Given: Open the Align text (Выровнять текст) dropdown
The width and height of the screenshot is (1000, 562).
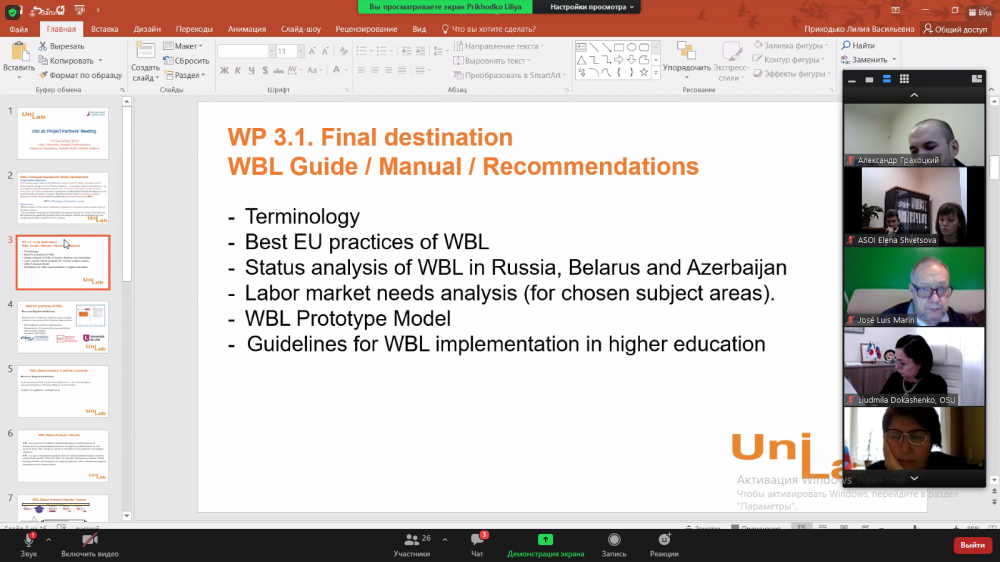Looking at the screenshot, I should (x=492, y=61).
